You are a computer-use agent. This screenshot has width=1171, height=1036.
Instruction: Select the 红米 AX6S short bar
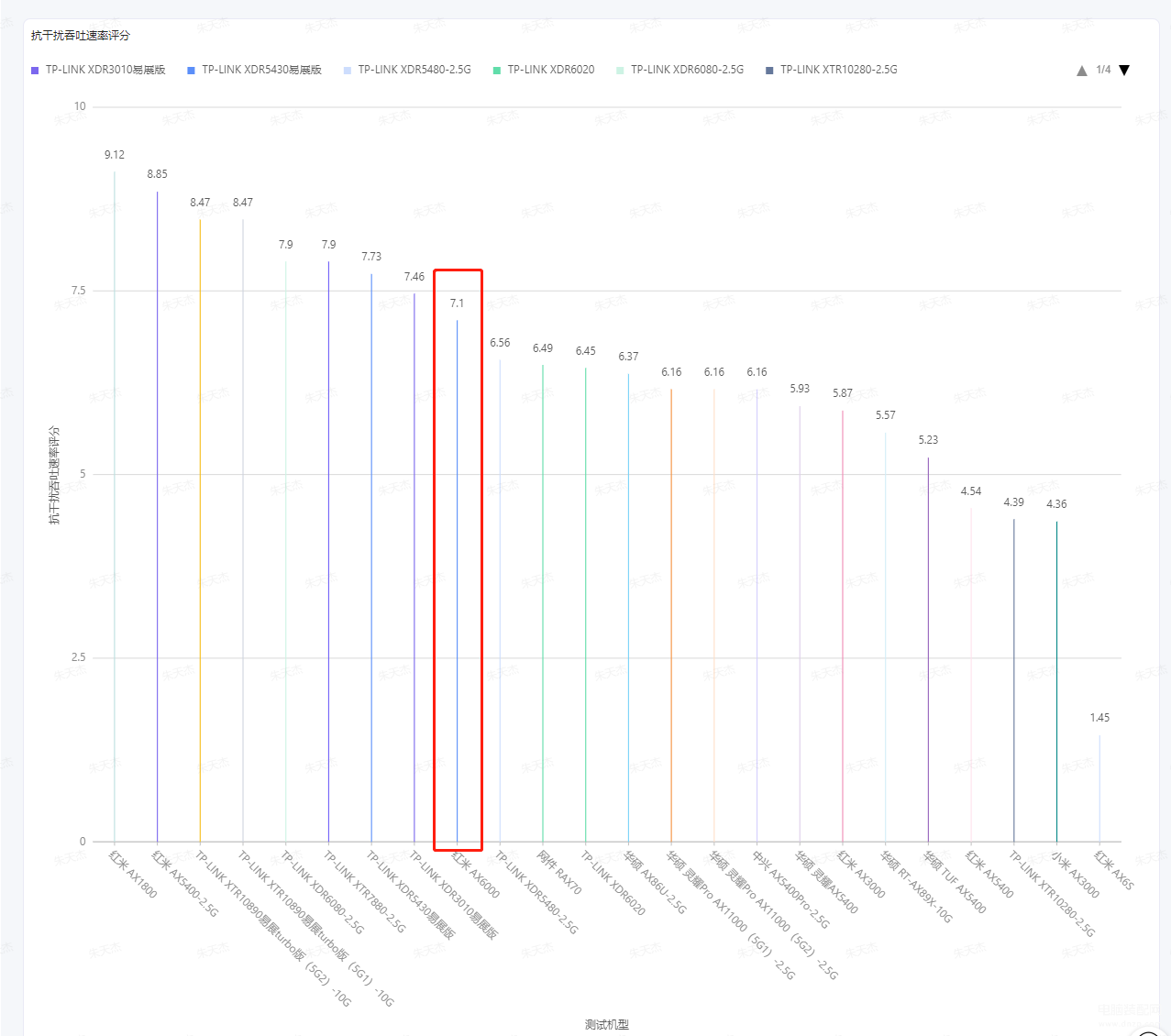pos(1099,788)
